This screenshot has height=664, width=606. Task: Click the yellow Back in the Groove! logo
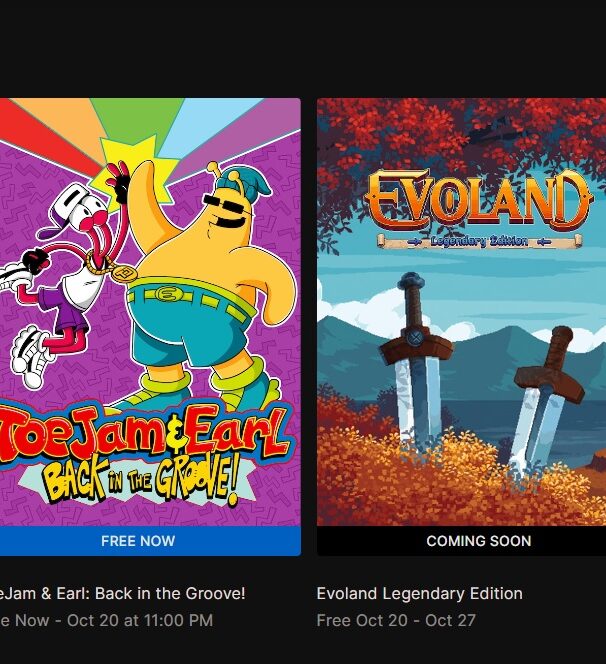[x=142, y=481]
